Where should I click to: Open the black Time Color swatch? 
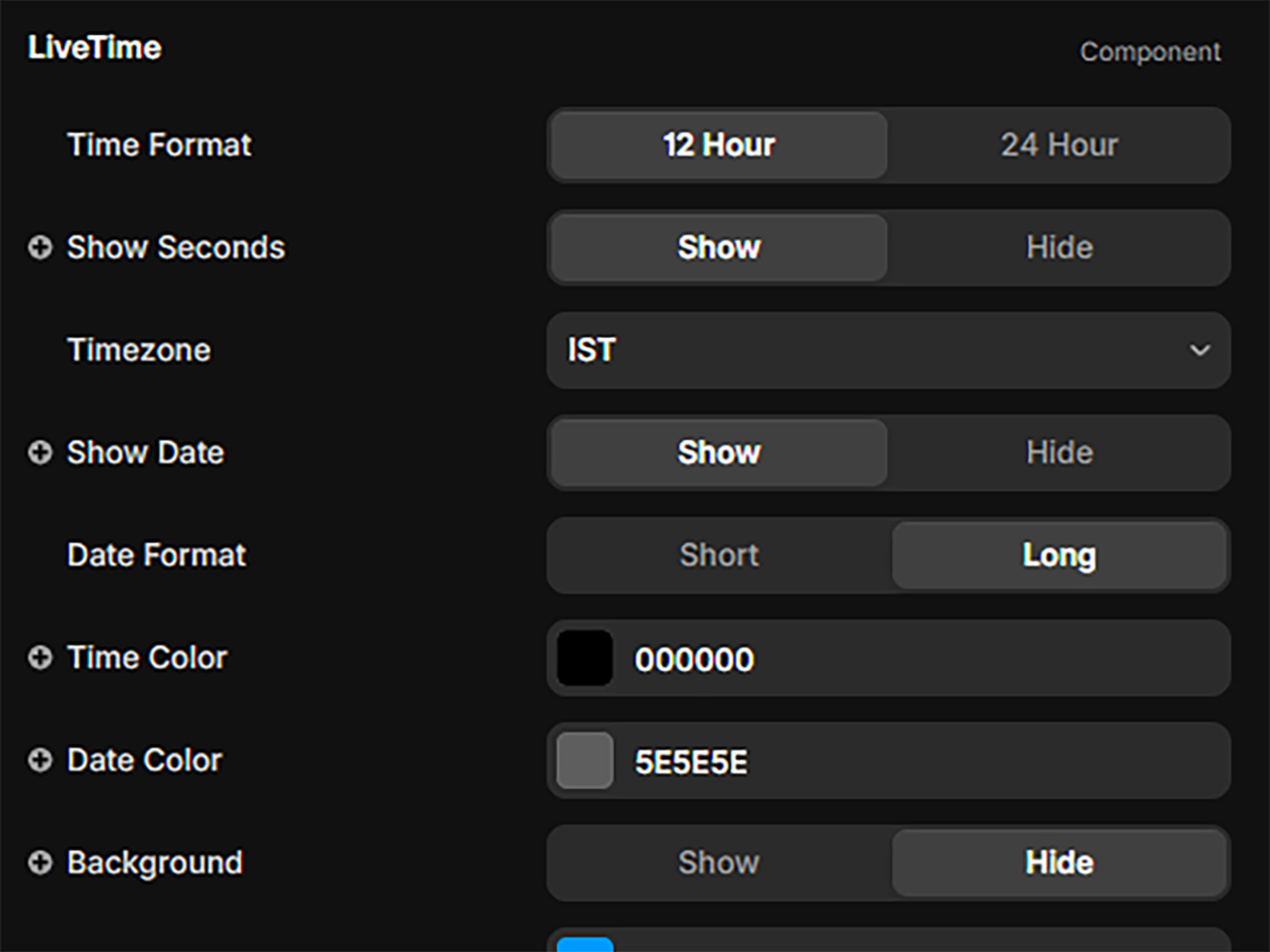[x=585, y=658]
